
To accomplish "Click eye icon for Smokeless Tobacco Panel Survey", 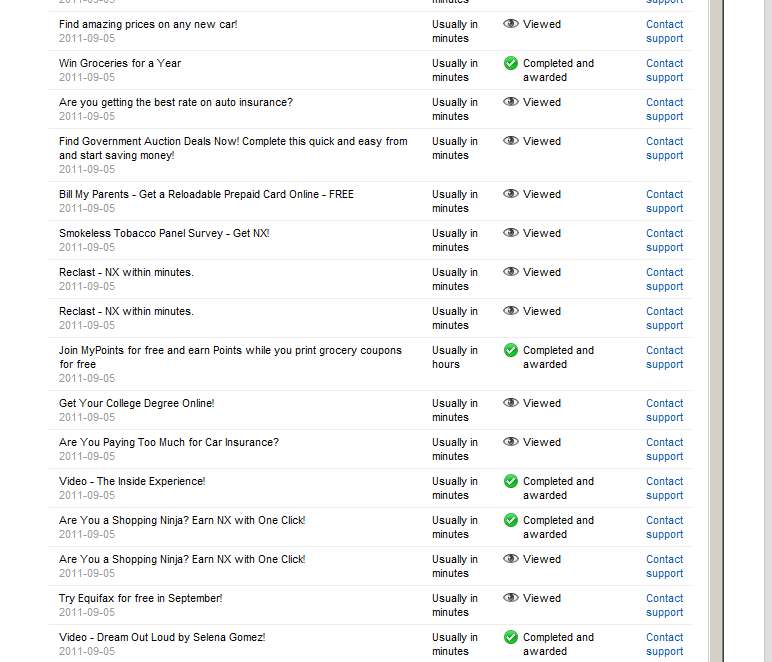I will click(x=511, y=232).
